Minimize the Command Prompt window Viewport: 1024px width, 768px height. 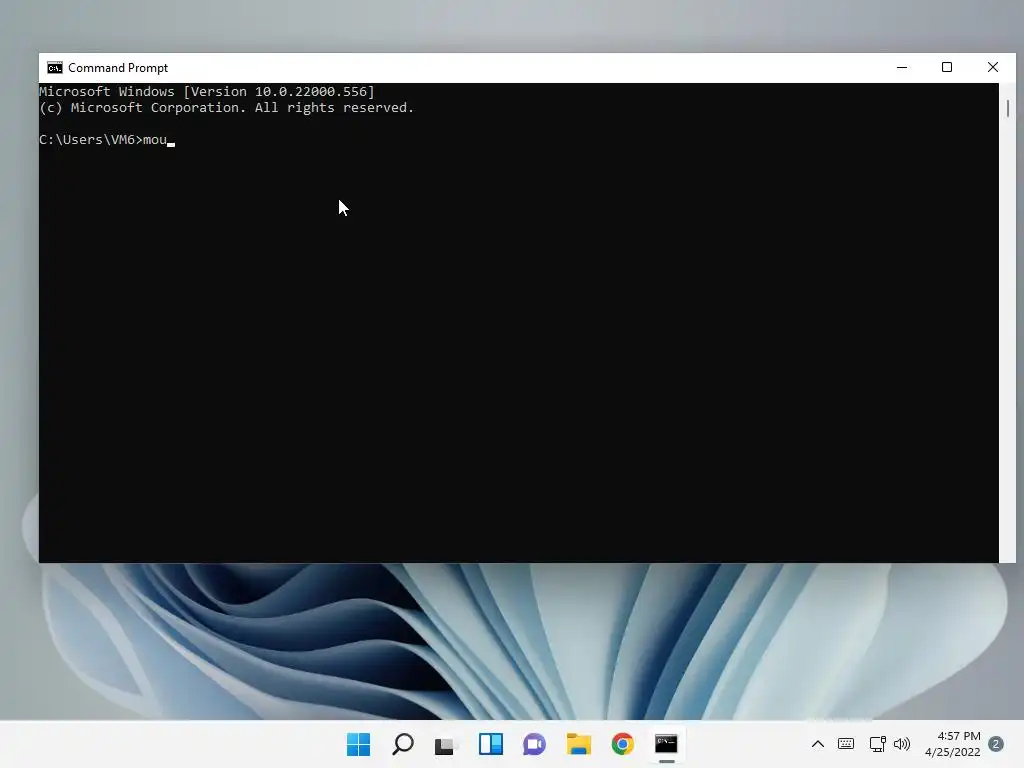pyautogui.click(x=902, y=67)
